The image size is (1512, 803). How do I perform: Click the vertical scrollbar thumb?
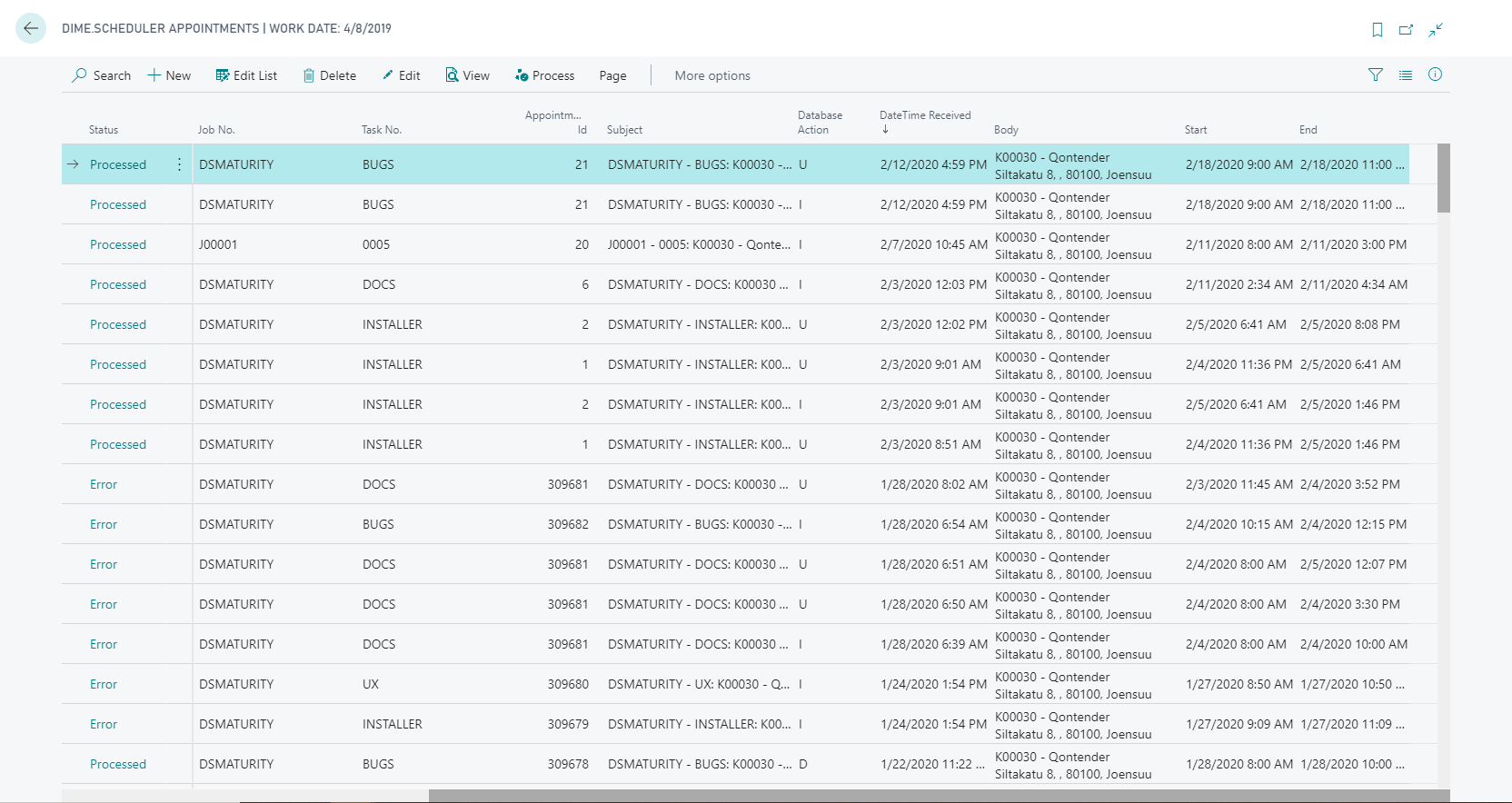[x=1443, y=178]
